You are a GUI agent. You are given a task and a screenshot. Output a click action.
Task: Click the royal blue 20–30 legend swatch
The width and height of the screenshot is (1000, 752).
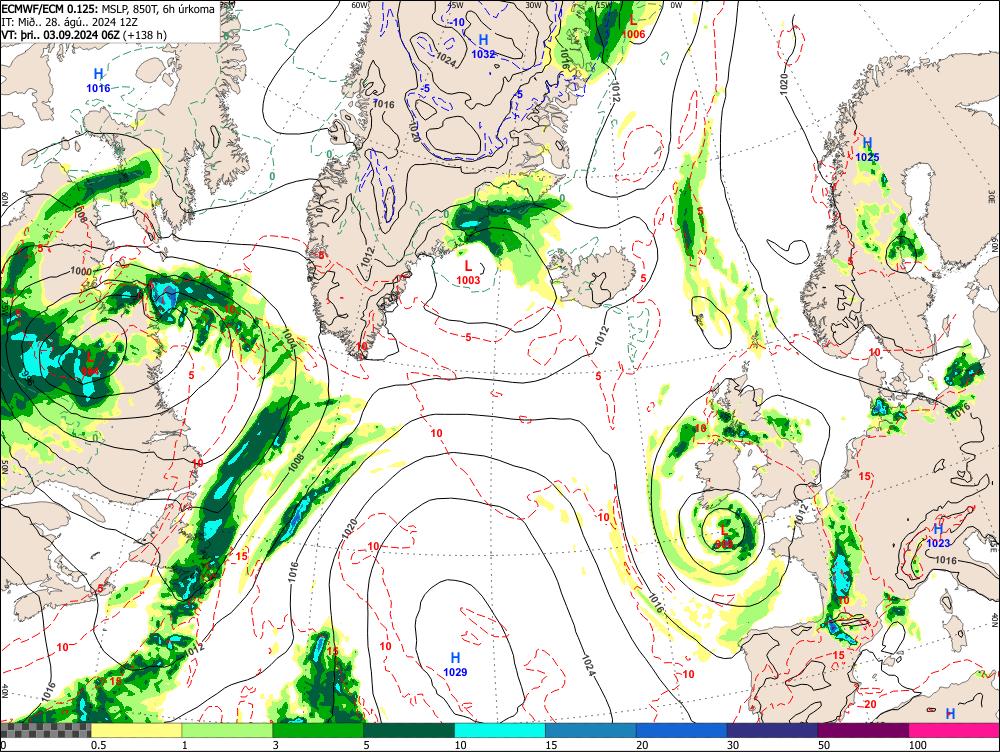[x=682, y=730]
